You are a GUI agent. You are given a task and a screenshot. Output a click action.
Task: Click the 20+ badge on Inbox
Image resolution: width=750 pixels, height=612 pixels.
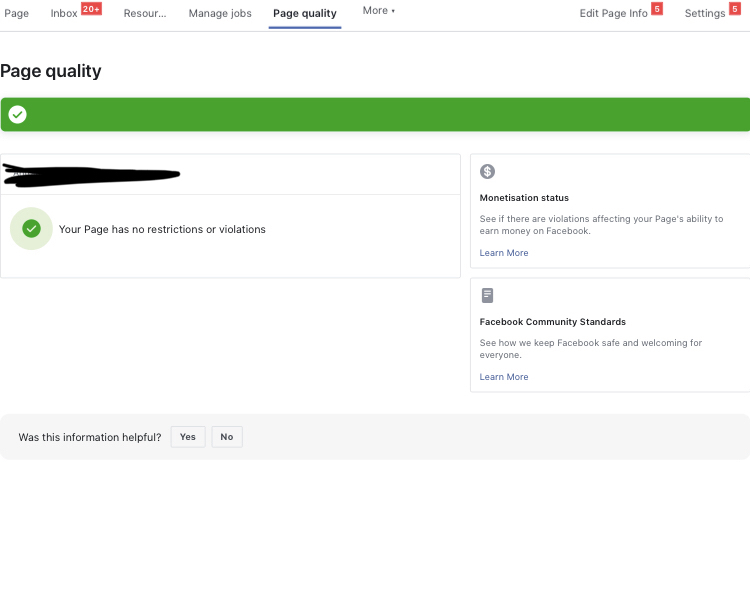tap(91, 9)
